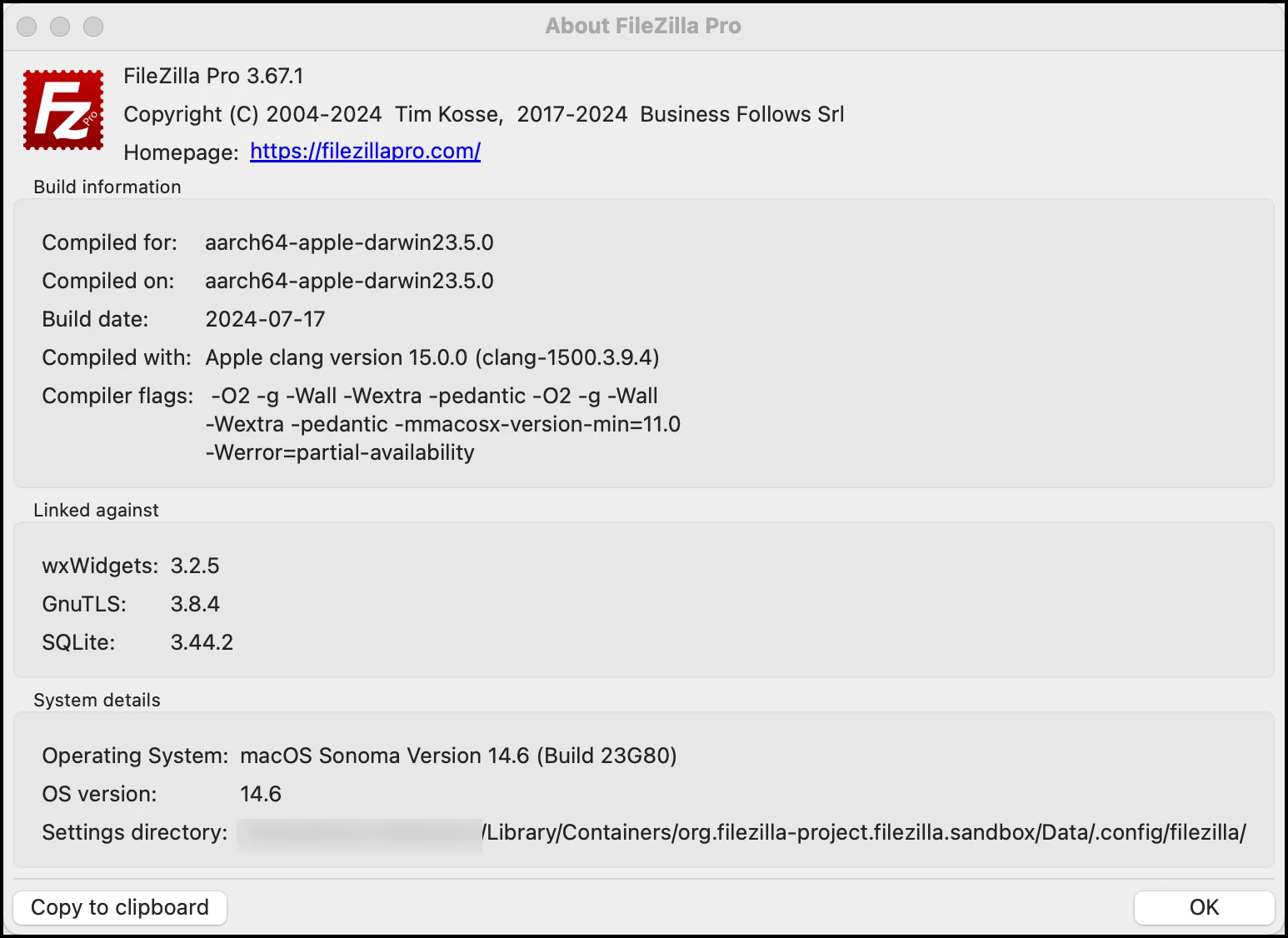The height and width of the screenshot is (938, 1288).
Task: Click the SQLite version 3.44.2
Action: (202, 642)
